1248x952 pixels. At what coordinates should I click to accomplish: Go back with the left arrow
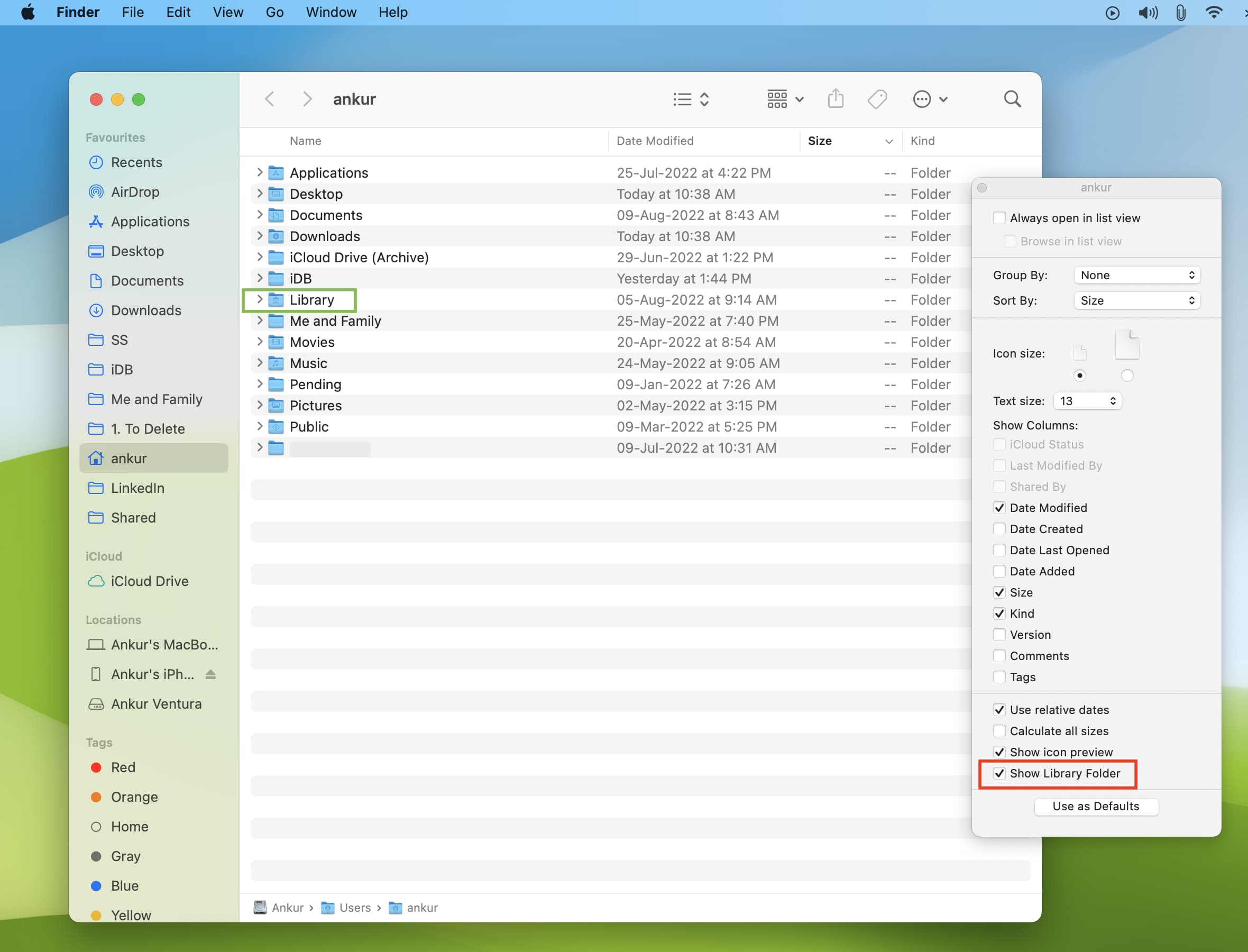coord(270,99)
